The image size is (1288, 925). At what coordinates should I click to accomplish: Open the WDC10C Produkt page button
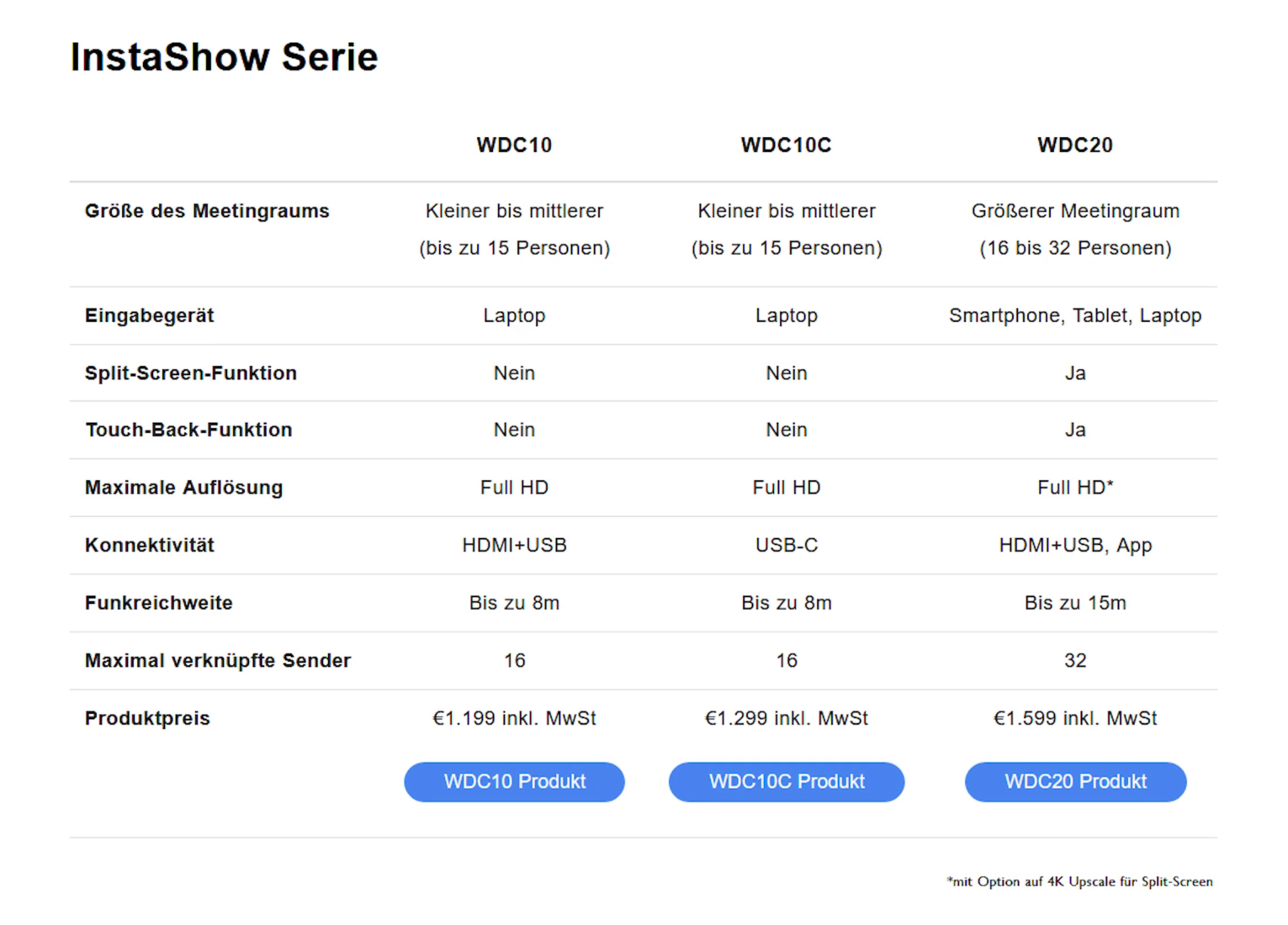(786, 781)
